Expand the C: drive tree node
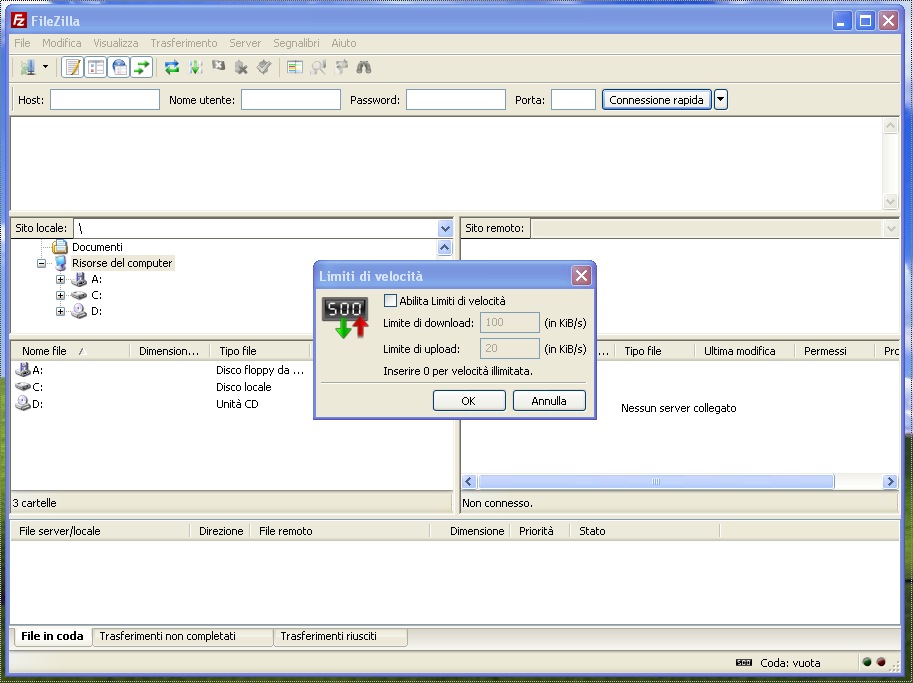The image size is (913, 683). pyautogui.click(x=61, y=295)
